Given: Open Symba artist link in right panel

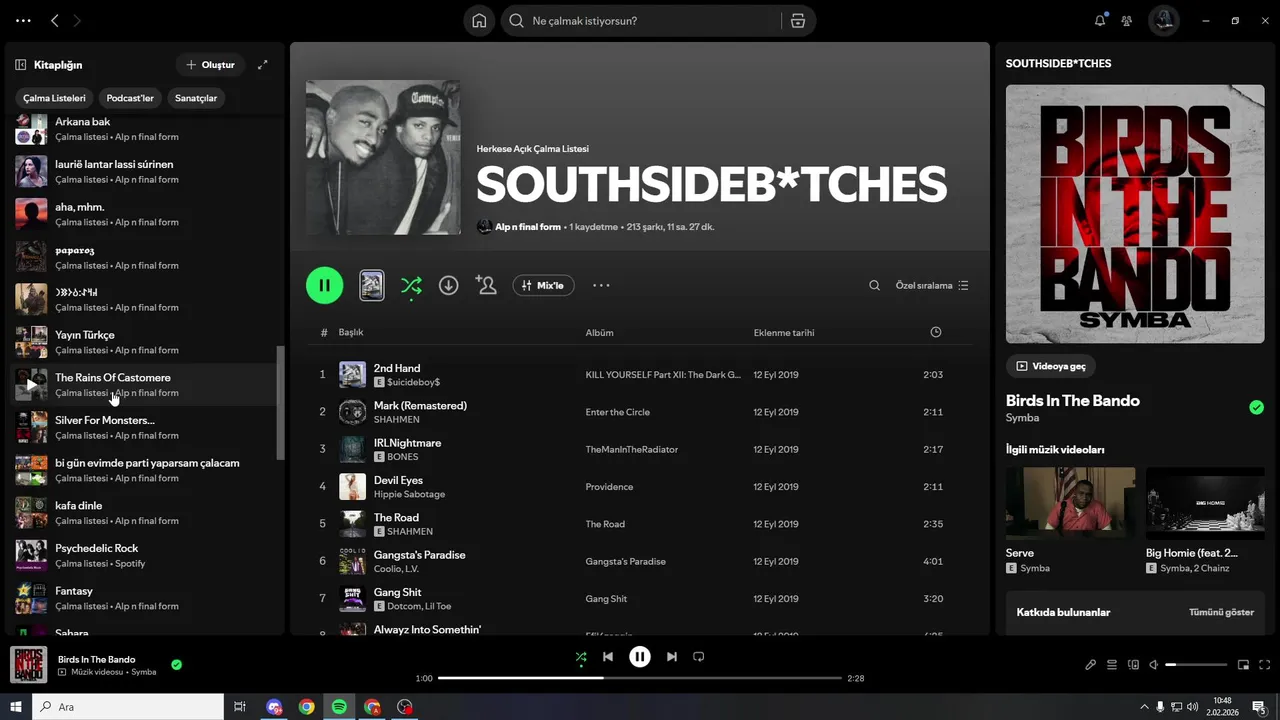Looking at the screenshot, I should pyautogui.click(x=1022, y=418).
